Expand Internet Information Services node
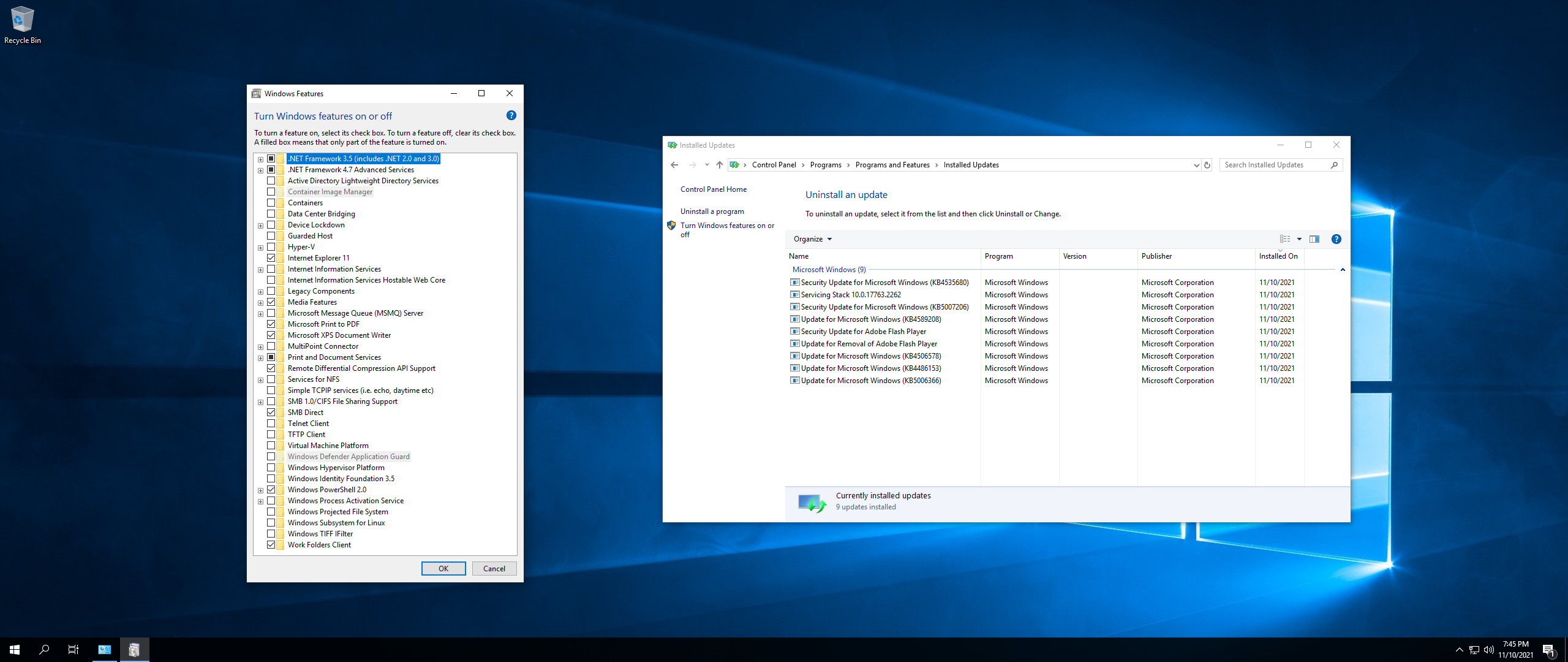The image size is (1568, 662). (x=260, y=270)
